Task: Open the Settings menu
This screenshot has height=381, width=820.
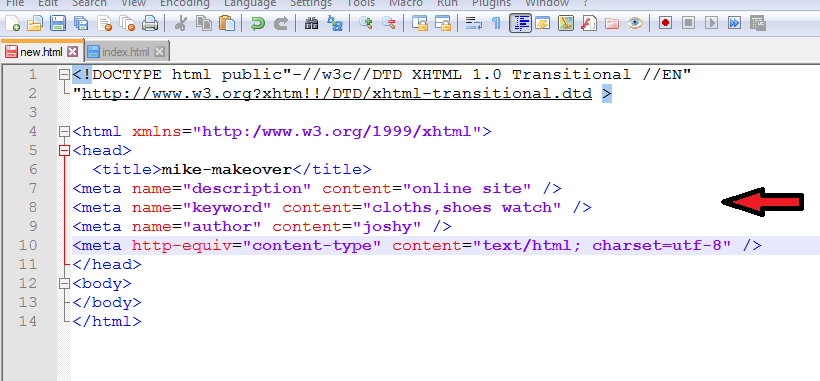Action: pyautogui.click(x=311, y=3)
